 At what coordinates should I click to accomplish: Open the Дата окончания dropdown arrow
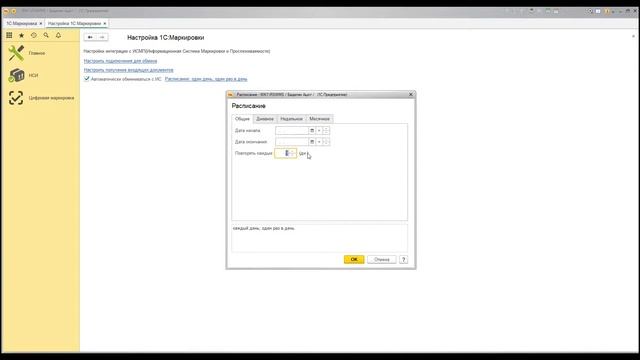(x=319, y=142)
